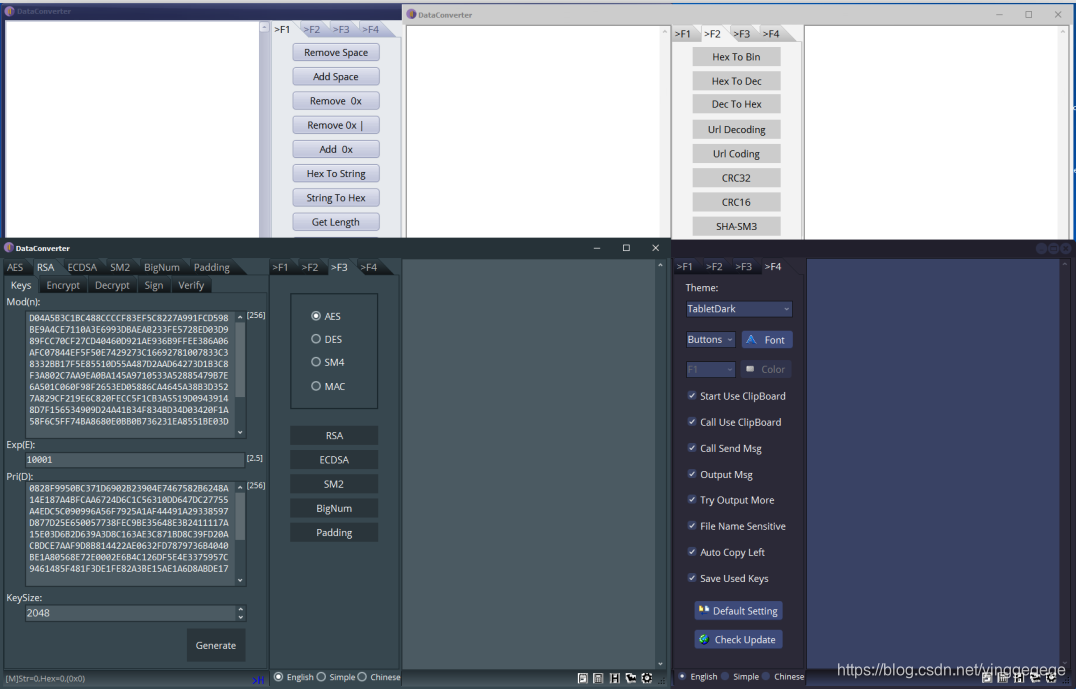
Task: Choose the MAC radio button
Action: [x=316, y=386]
